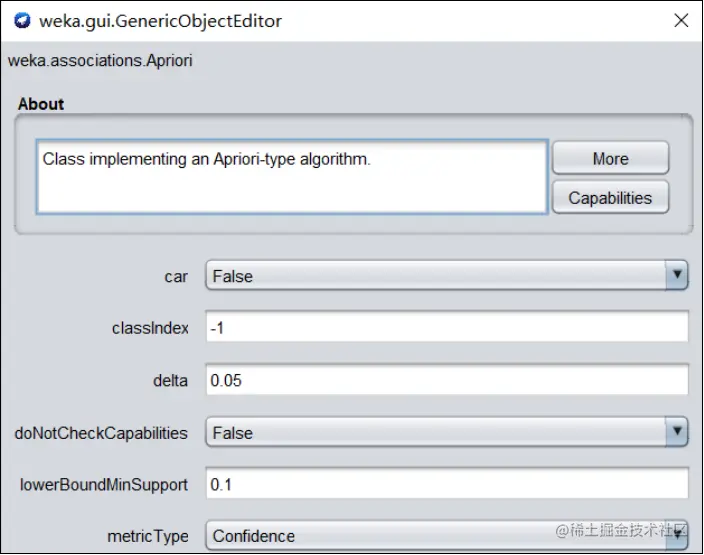Expand the doNotCheckCapabilities dropdown arrow
This screenshot has height=555, width=704.
coord(677,432)
